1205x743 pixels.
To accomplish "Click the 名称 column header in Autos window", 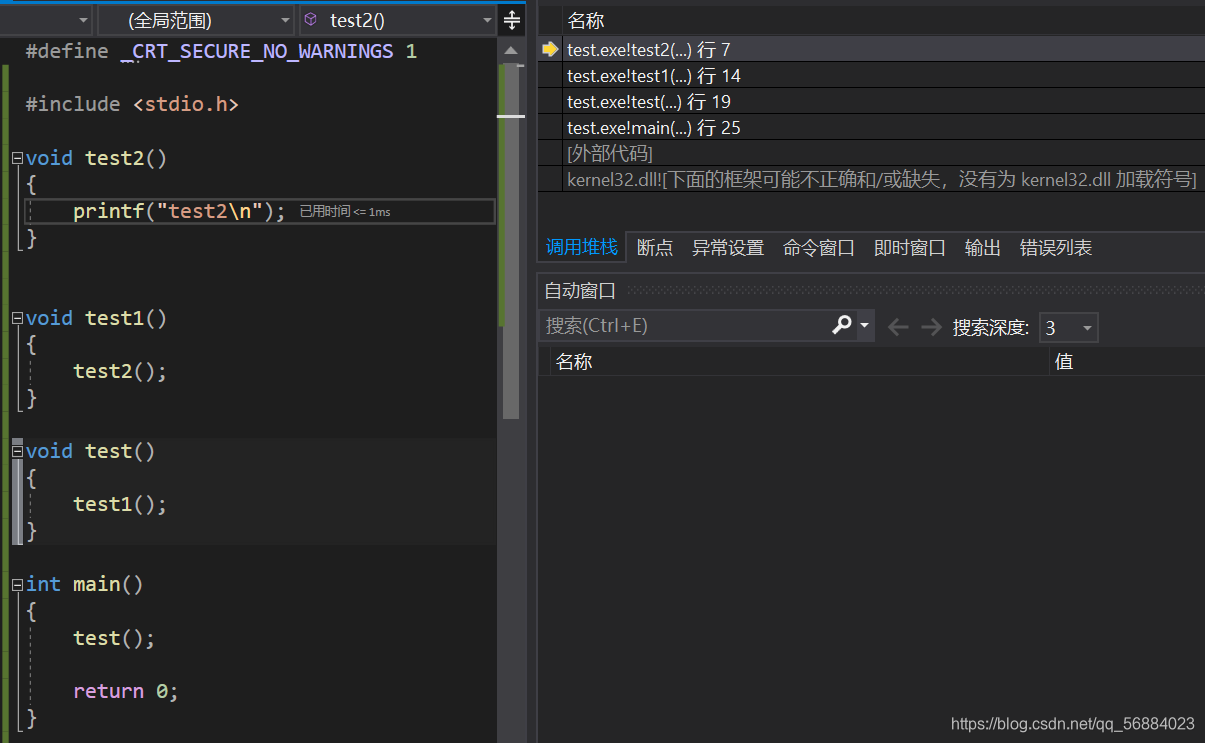I will click(x=574, y=361).
